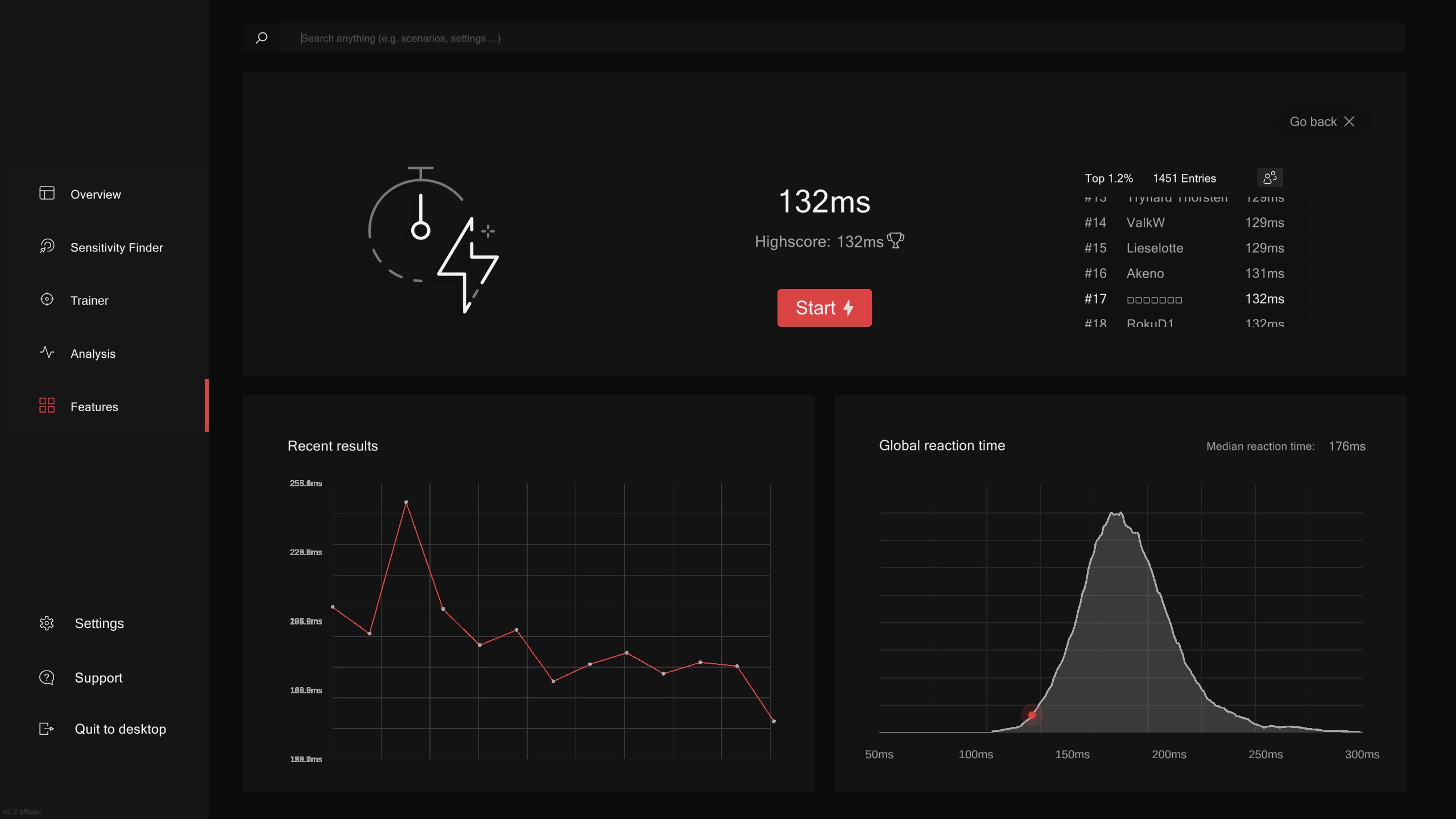1456x819 pixels.
Task: Click the Analysis pulse-line icon
Action: click(x=47, y=353)
